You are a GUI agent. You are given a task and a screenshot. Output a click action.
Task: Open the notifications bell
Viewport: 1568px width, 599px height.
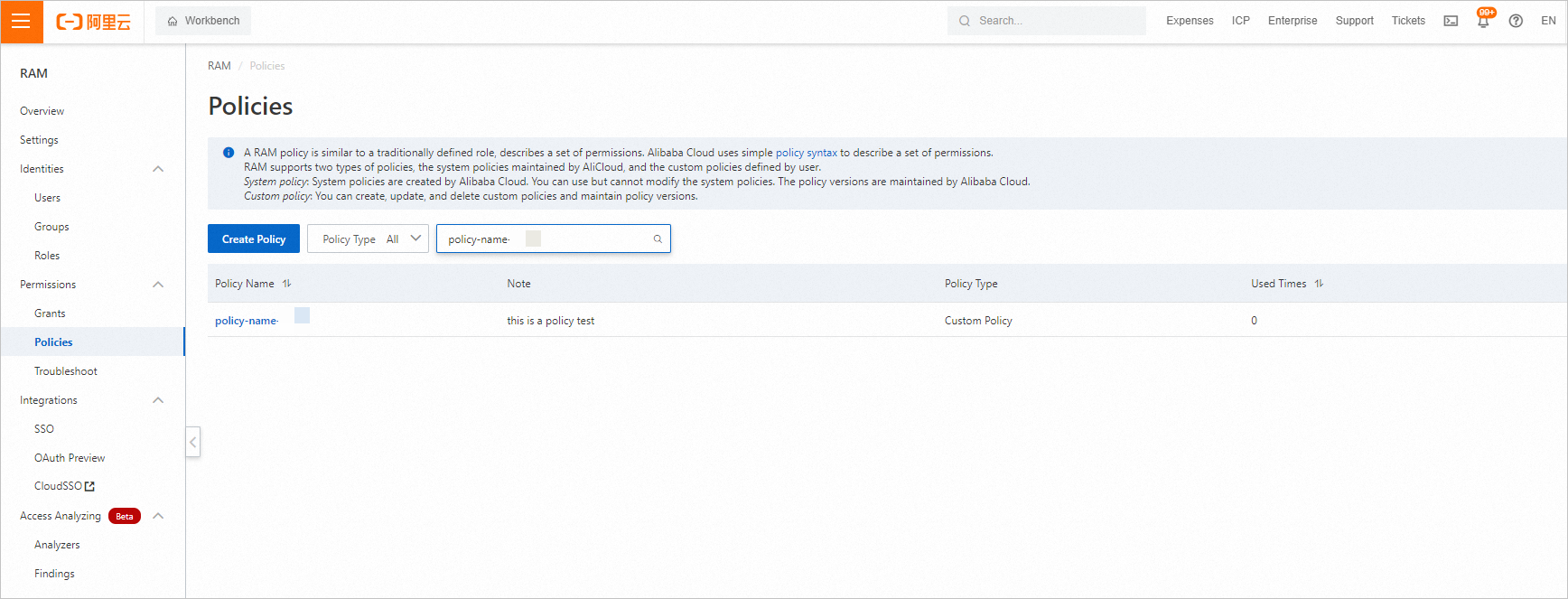pyautogui.click(x=1483, y=21)
